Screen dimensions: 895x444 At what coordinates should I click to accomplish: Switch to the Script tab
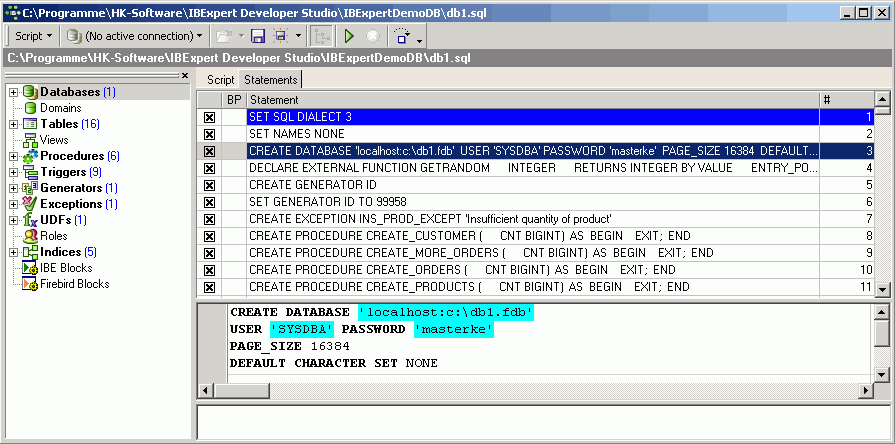tap(220, 79)
